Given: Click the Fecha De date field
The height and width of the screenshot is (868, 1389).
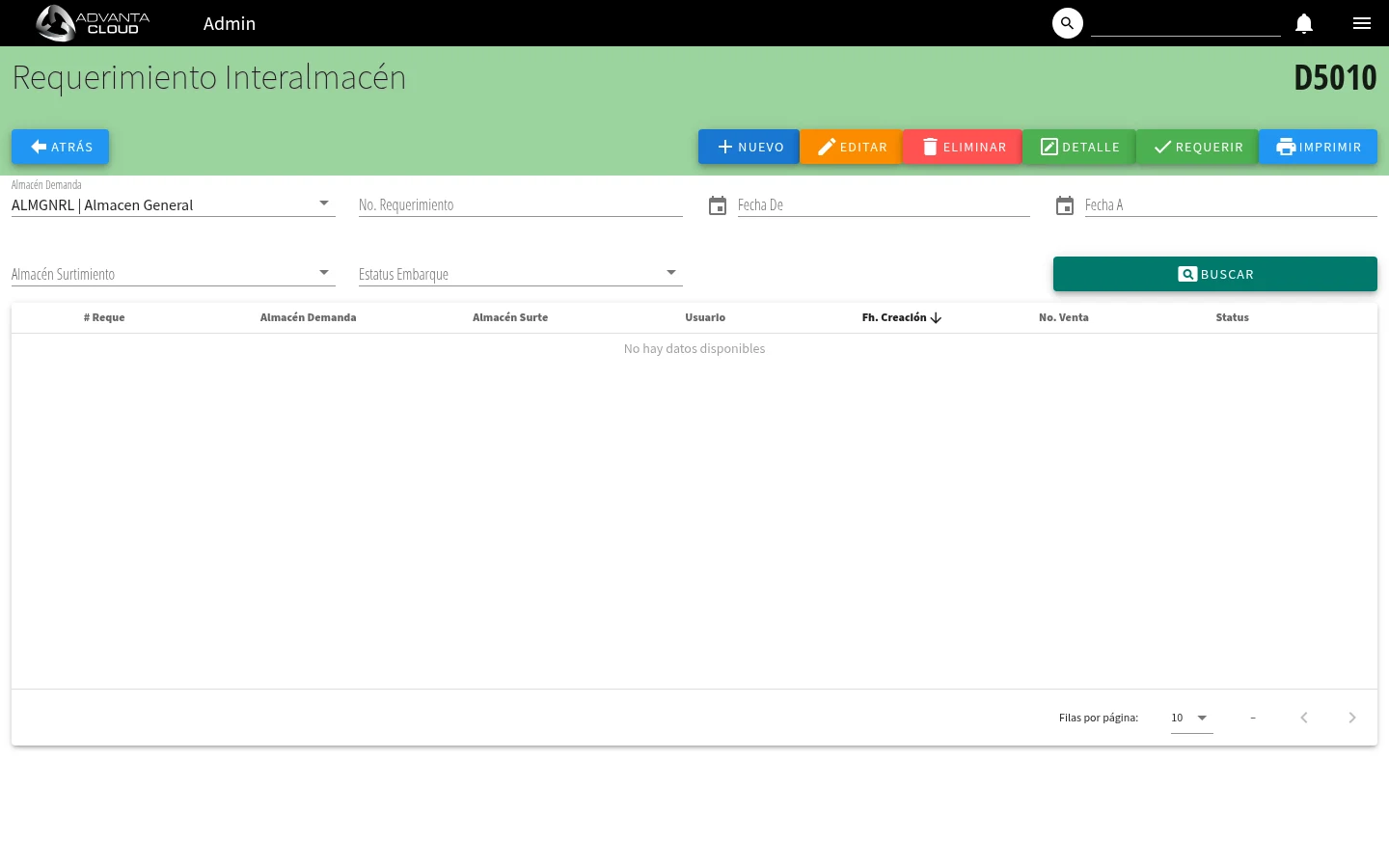Looking at the screenshot, I should (x=884, y=204).
